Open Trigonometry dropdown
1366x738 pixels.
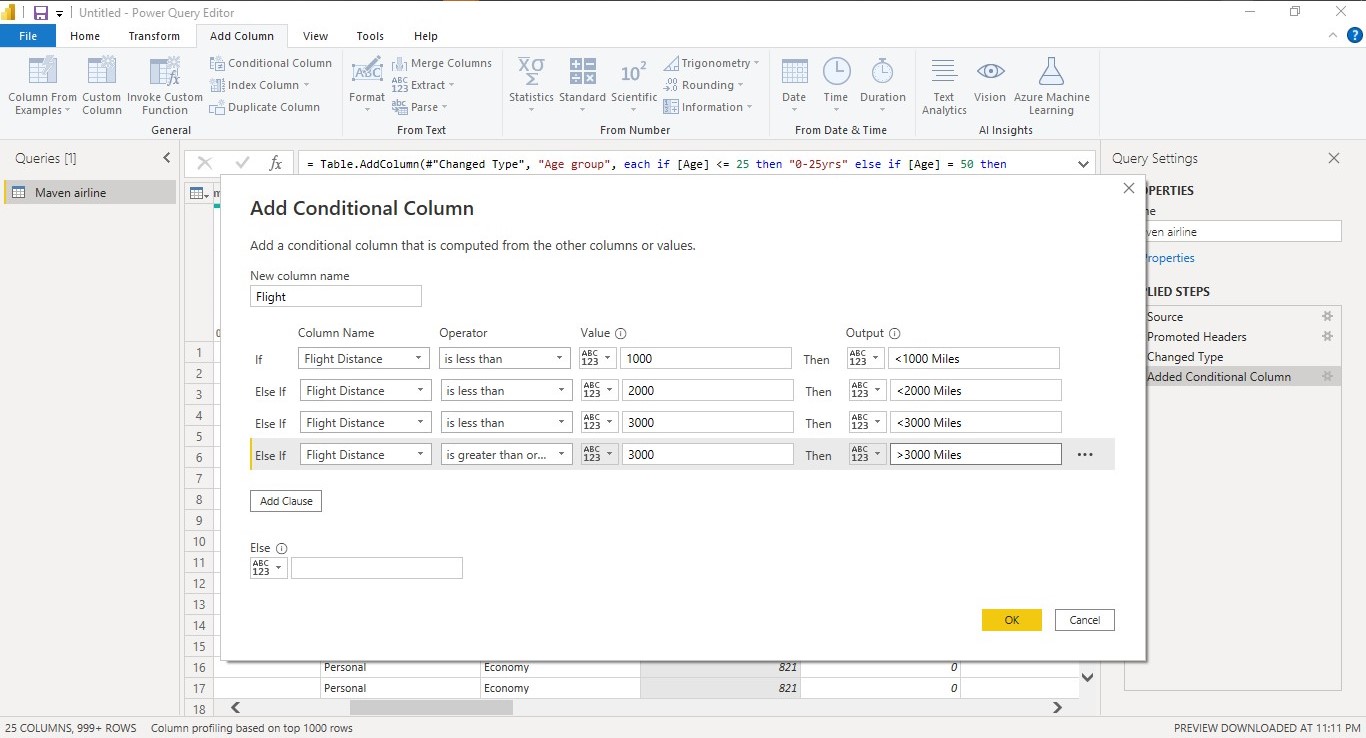tap(711, 63)
